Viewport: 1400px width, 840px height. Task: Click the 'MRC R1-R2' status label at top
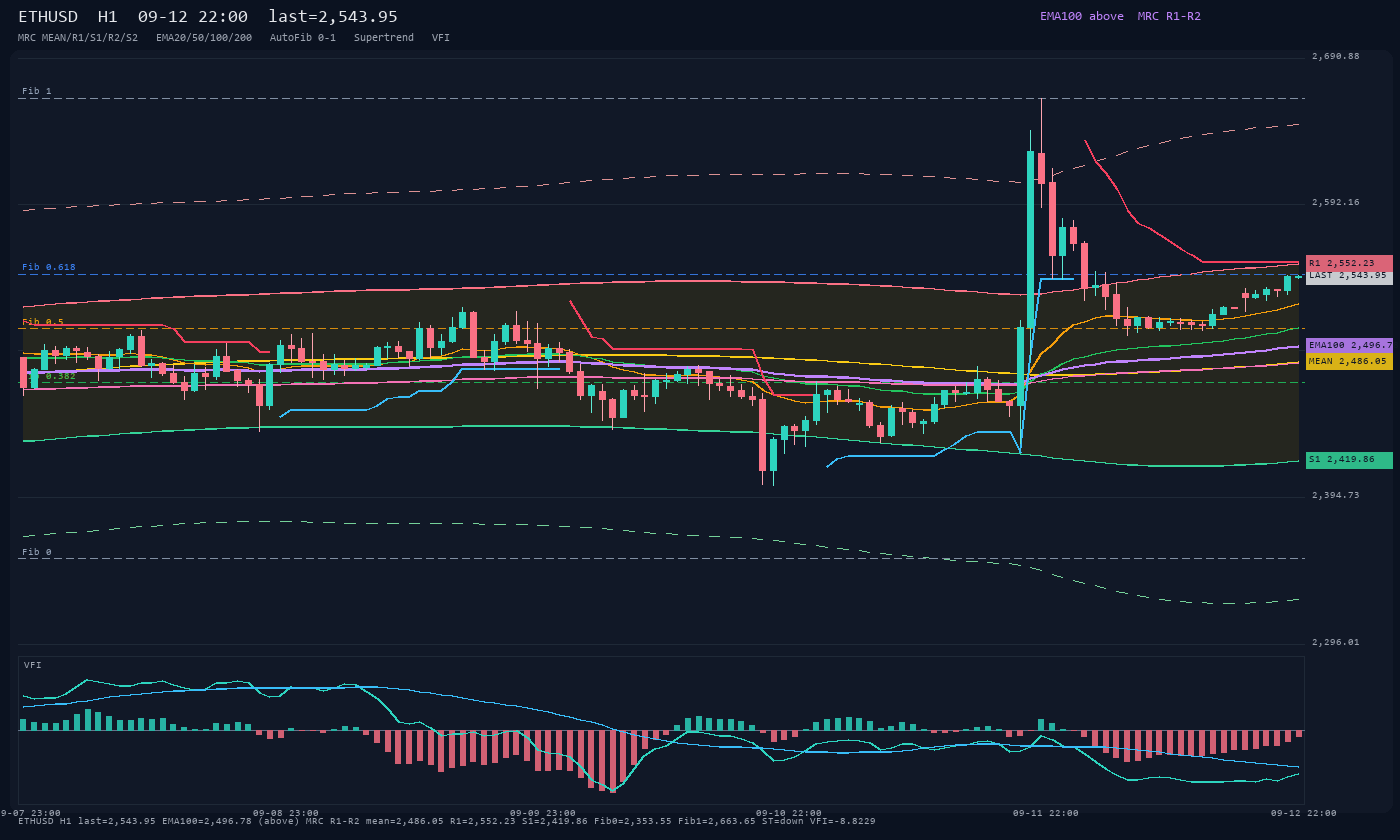[x=1169, y=16]
